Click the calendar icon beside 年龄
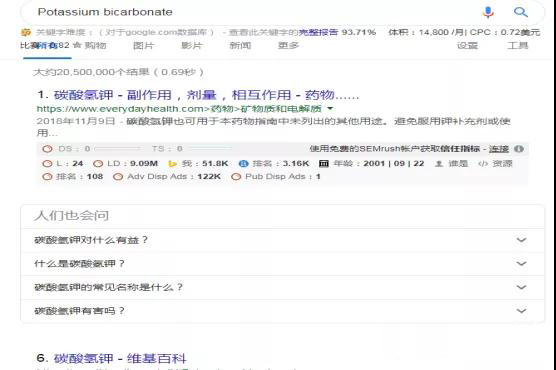 coord(324,164)
